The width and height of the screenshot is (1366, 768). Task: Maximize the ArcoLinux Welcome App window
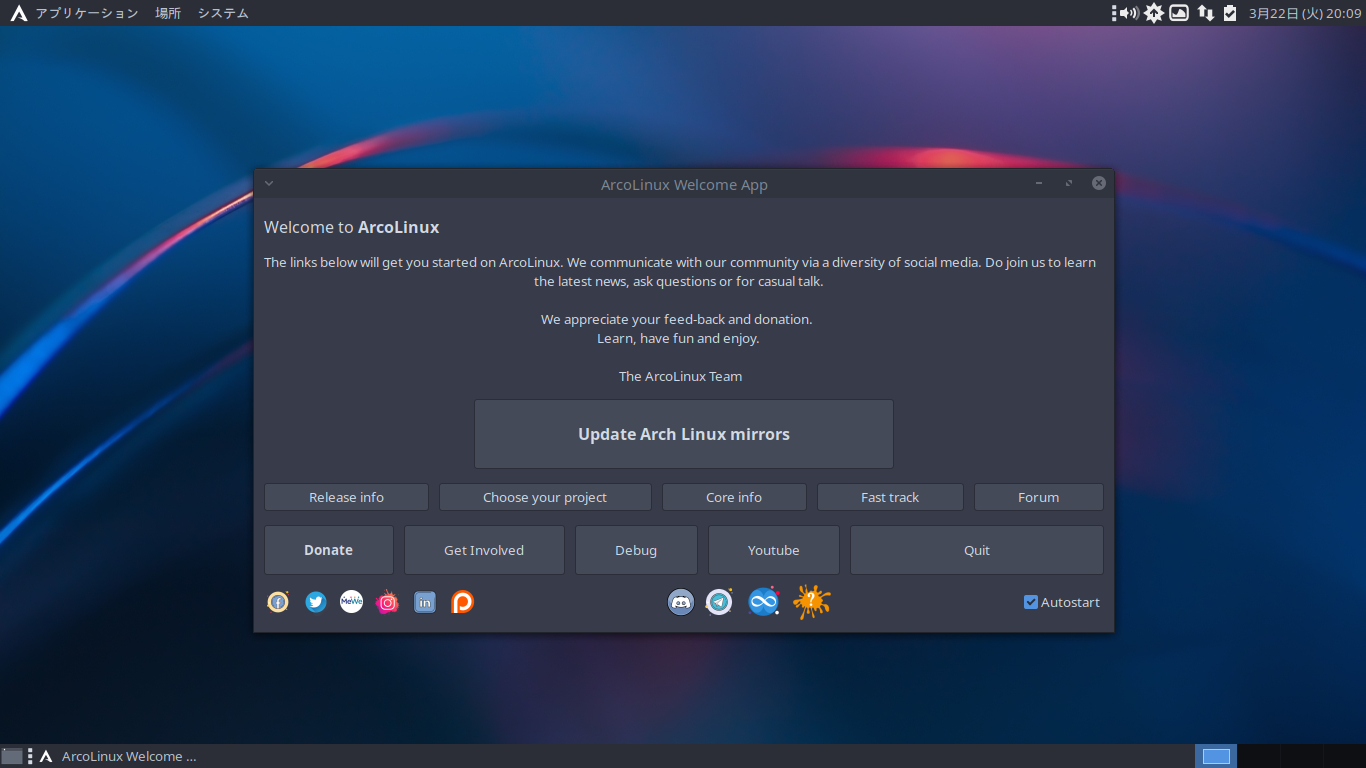(x=1069, y=184)
